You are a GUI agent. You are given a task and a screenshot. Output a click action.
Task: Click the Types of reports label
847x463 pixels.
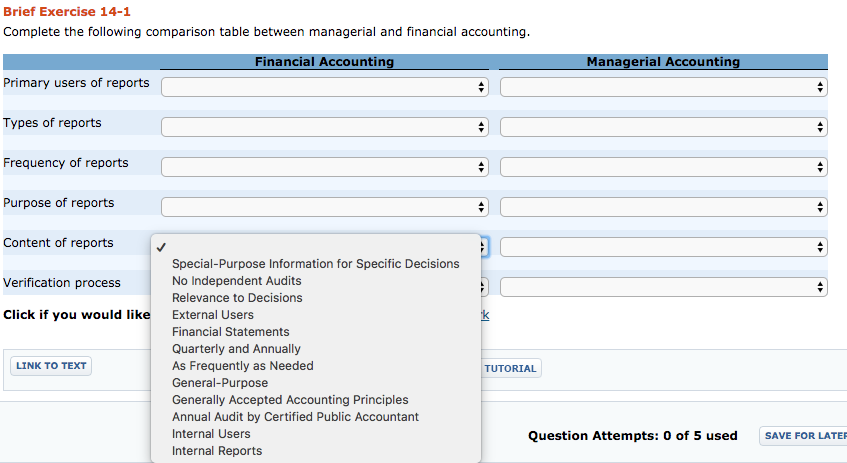52,123
